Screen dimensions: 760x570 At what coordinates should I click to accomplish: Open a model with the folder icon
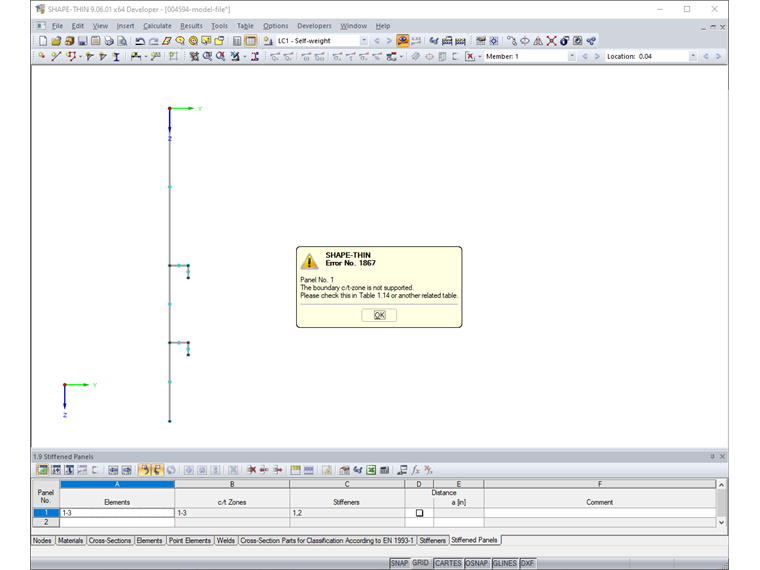click(56, 41)
